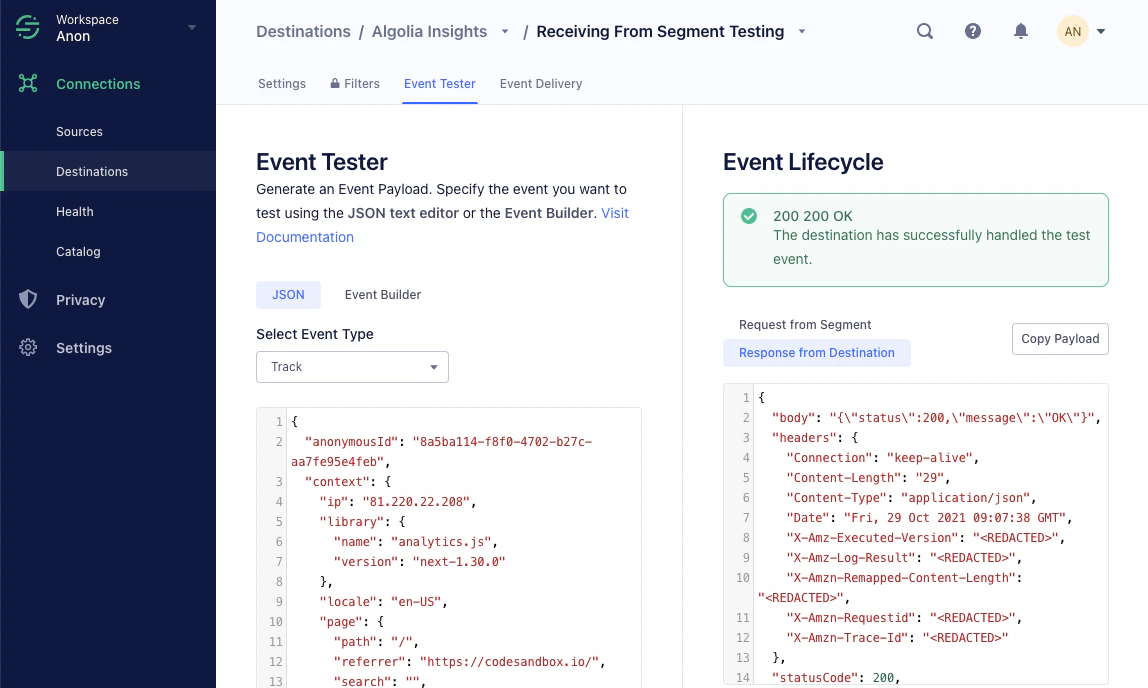
Task: Open the search icon in the top bar
Action: click(924, 31)
